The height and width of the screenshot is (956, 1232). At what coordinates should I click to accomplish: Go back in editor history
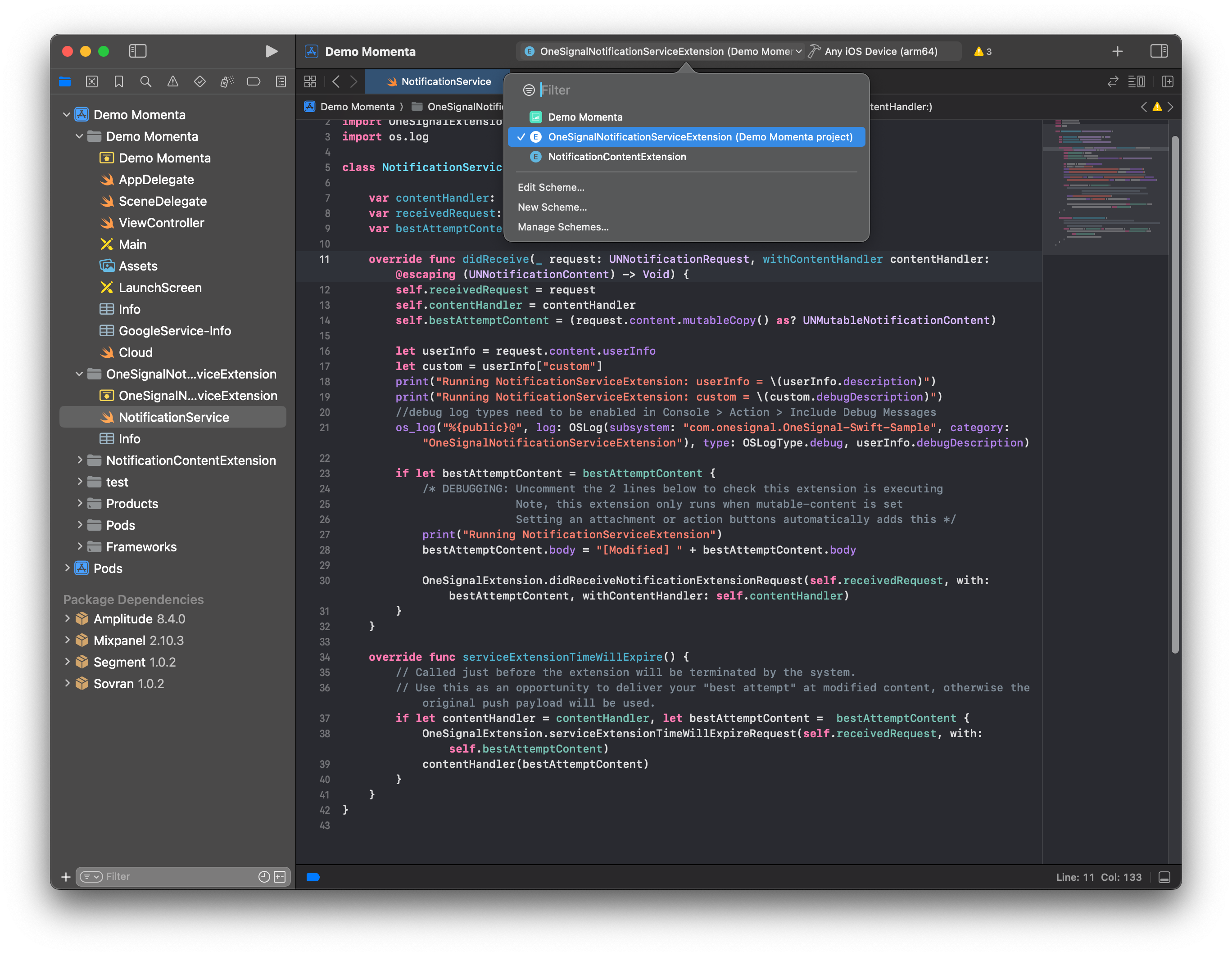pyautogui.click(x=336, y=82)
